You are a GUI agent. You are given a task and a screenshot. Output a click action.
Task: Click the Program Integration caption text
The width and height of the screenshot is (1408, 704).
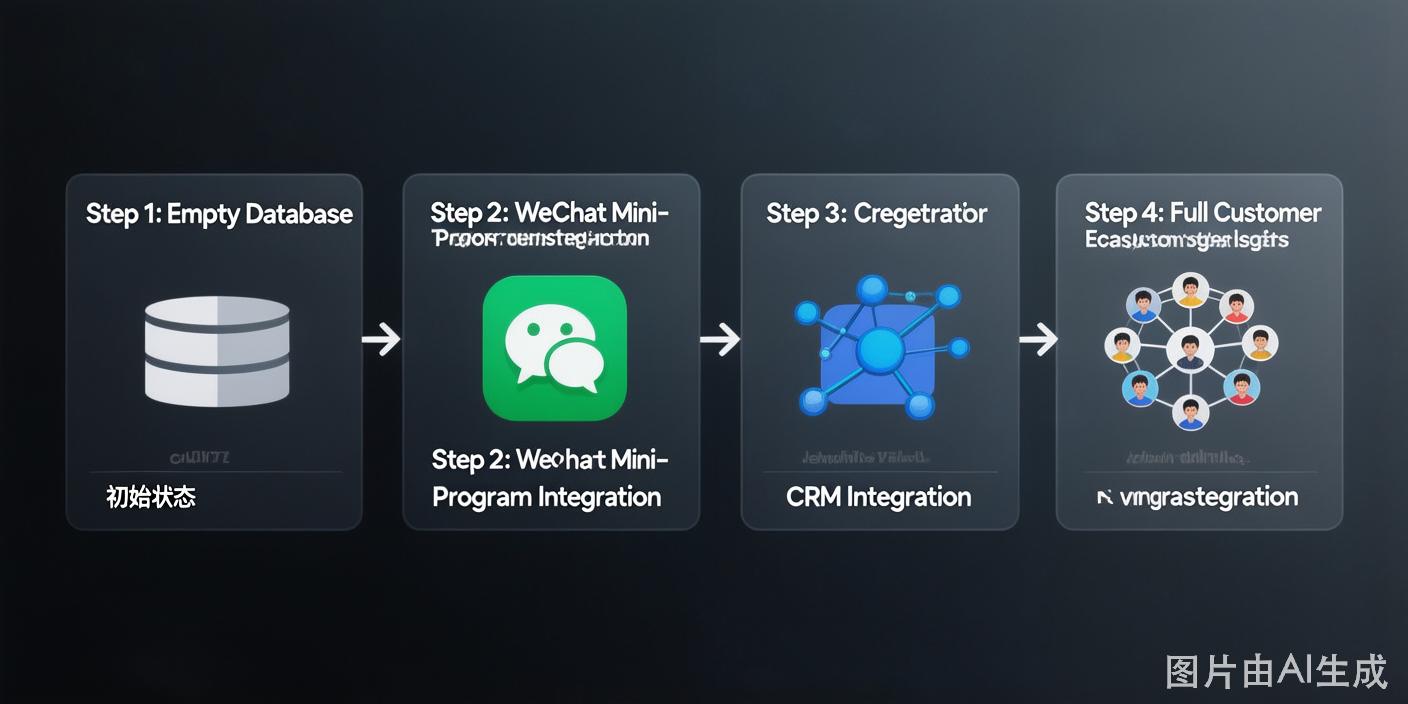pos(546,497)
